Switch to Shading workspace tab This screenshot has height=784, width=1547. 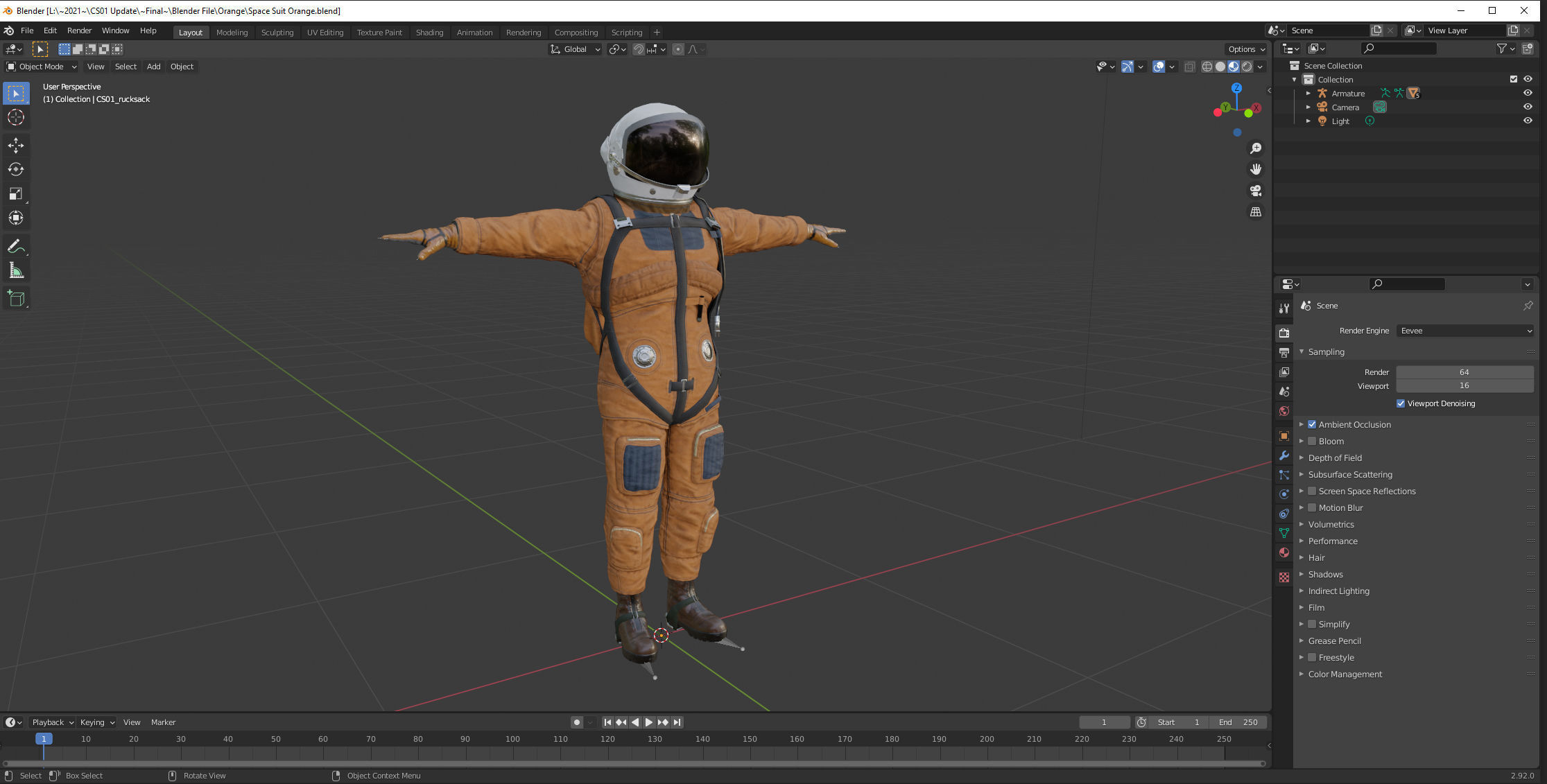429,33
